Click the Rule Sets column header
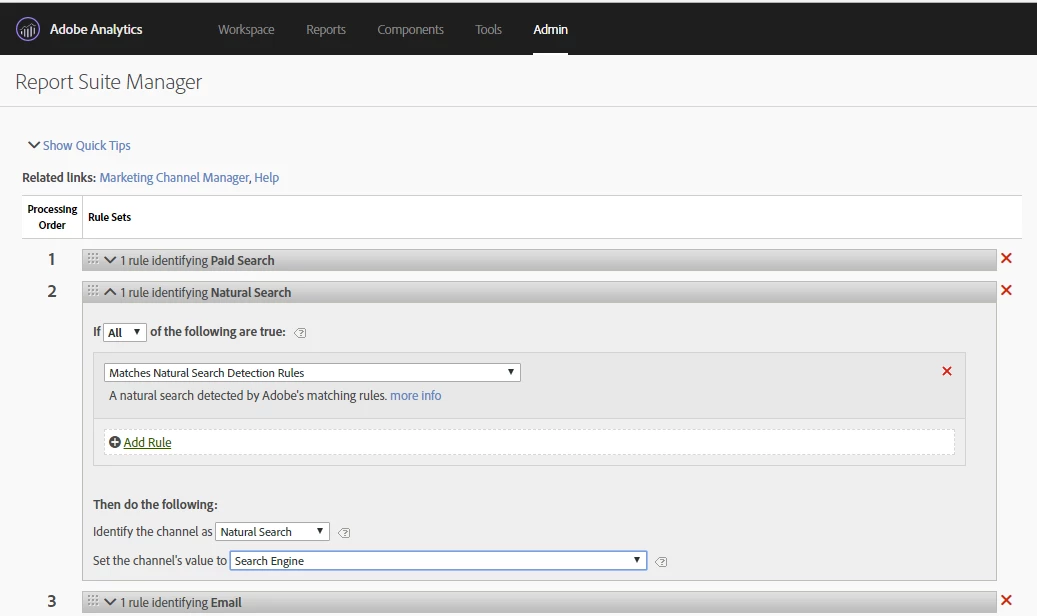Viewport: 1037px width, 616px height. point(110,217)
